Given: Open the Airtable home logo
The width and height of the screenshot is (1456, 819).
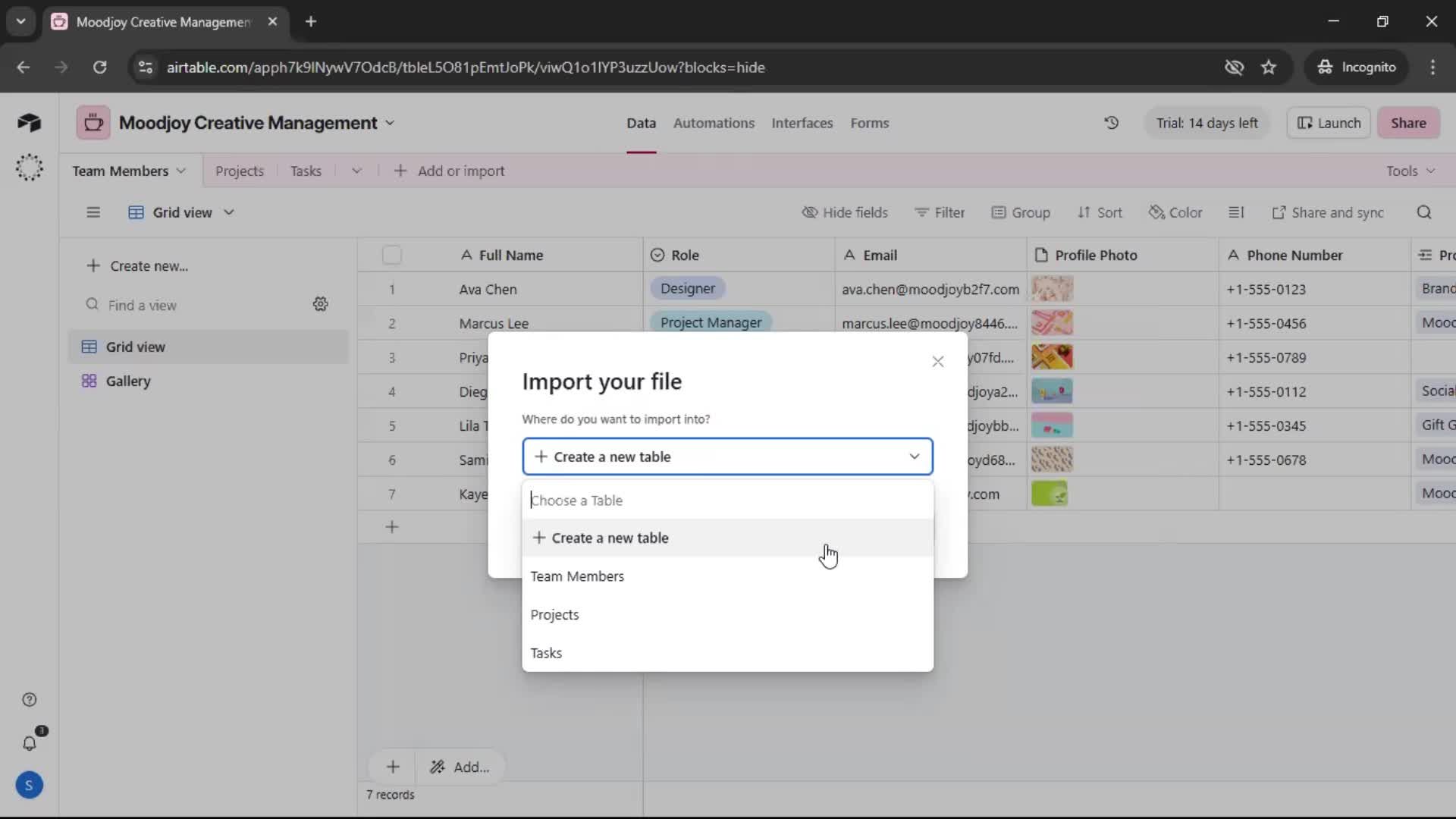Looking at the screenshot, I should [29, 123].
